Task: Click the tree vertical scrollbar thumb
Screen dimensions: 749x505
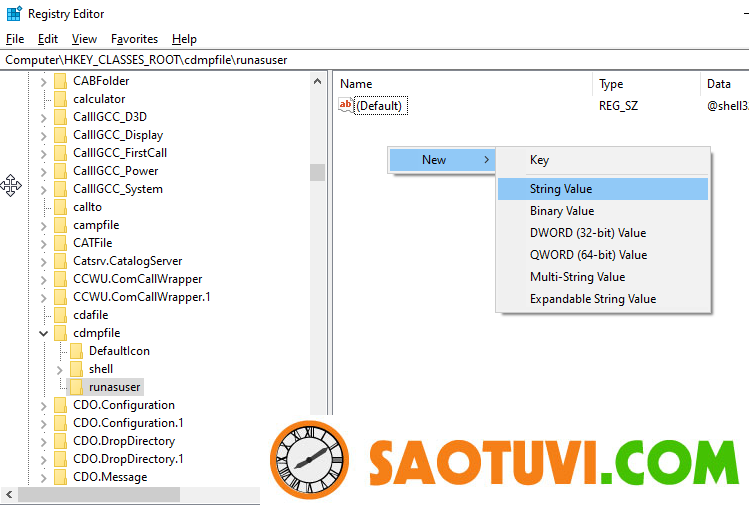Action: pos(317,172)
